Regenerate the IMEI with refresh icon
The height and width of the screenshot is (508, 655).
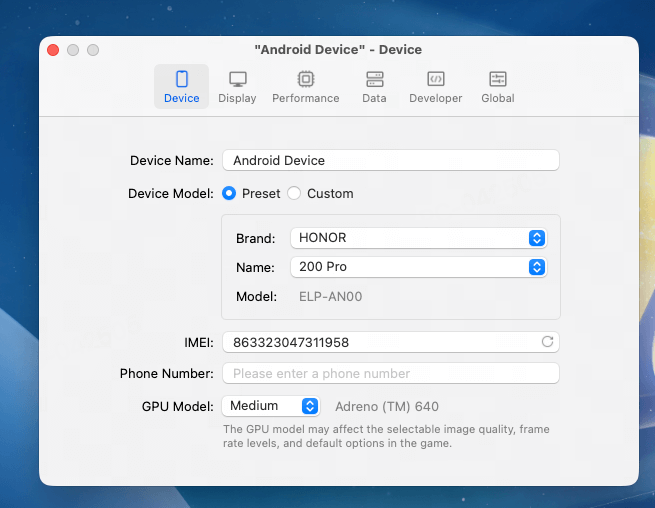coord(547,342)
